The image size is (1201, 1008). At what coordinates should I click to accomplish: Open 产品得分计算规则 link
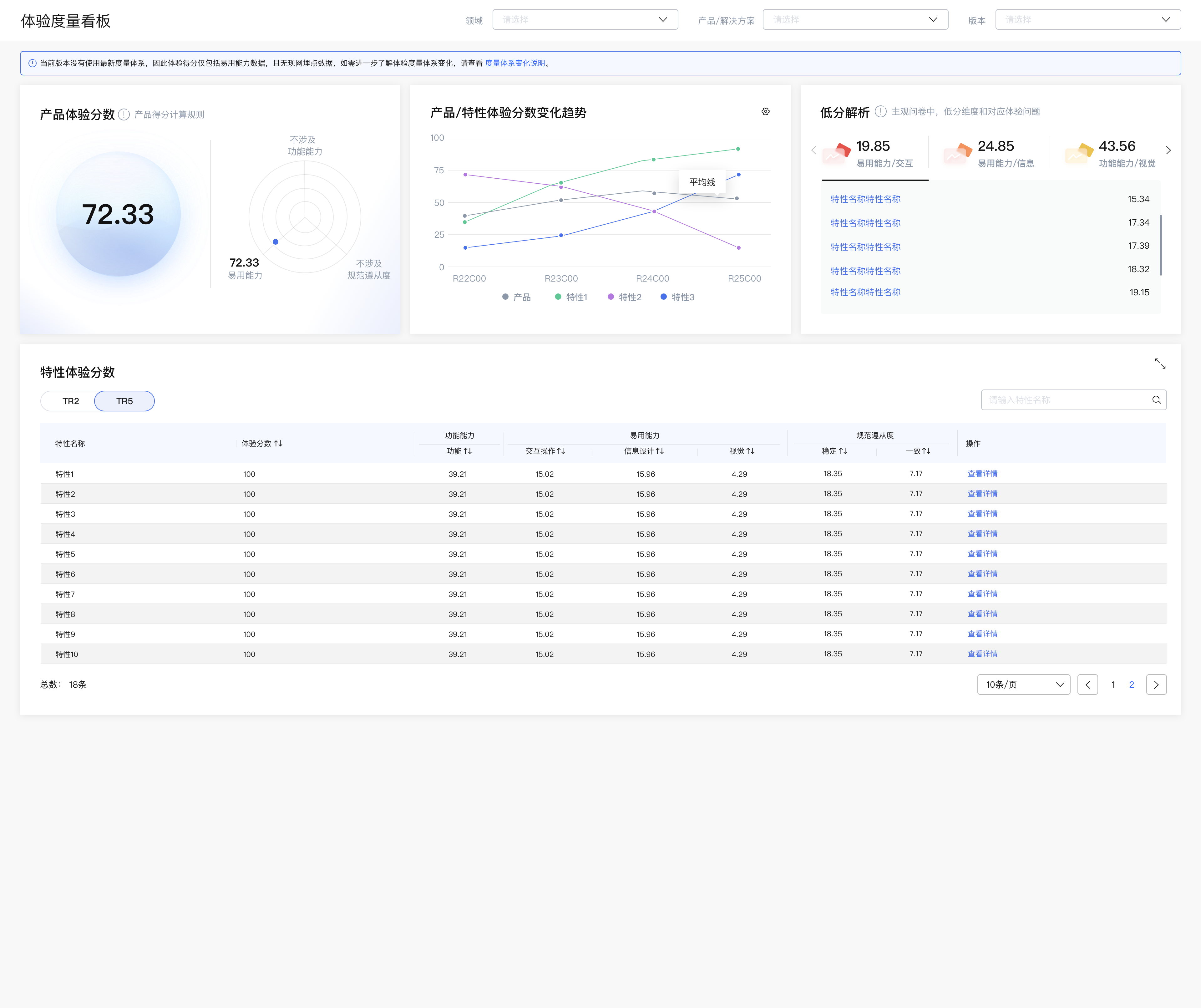tap(169, 115)
